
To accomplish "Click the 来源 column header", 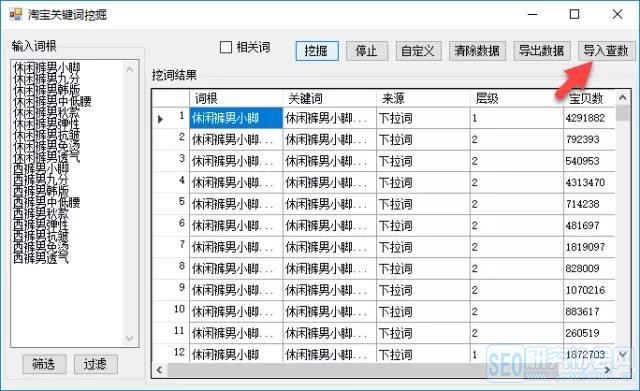I will 423,98.
